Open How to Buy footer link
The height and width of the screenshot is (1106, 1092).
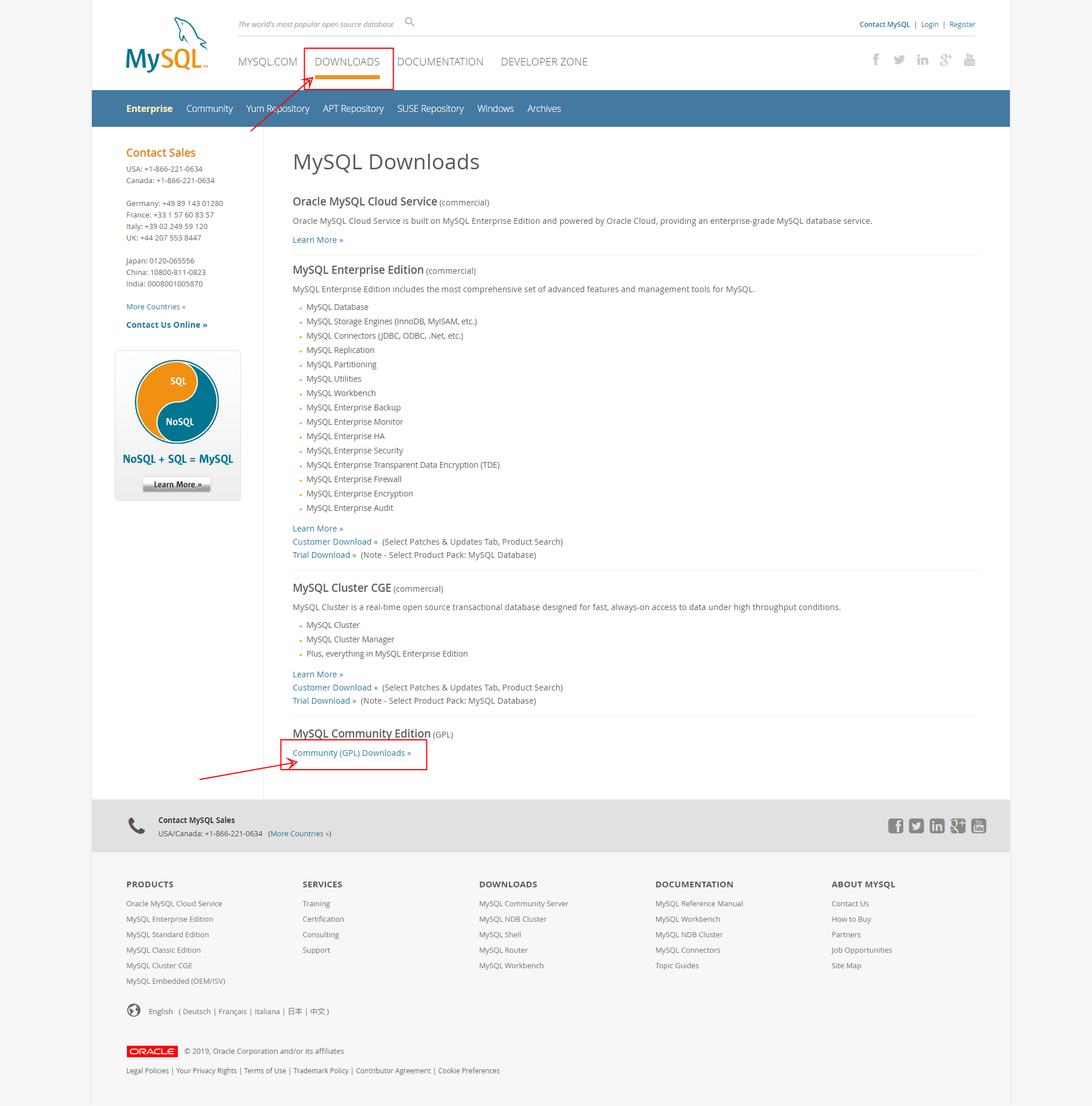point(851,919)
